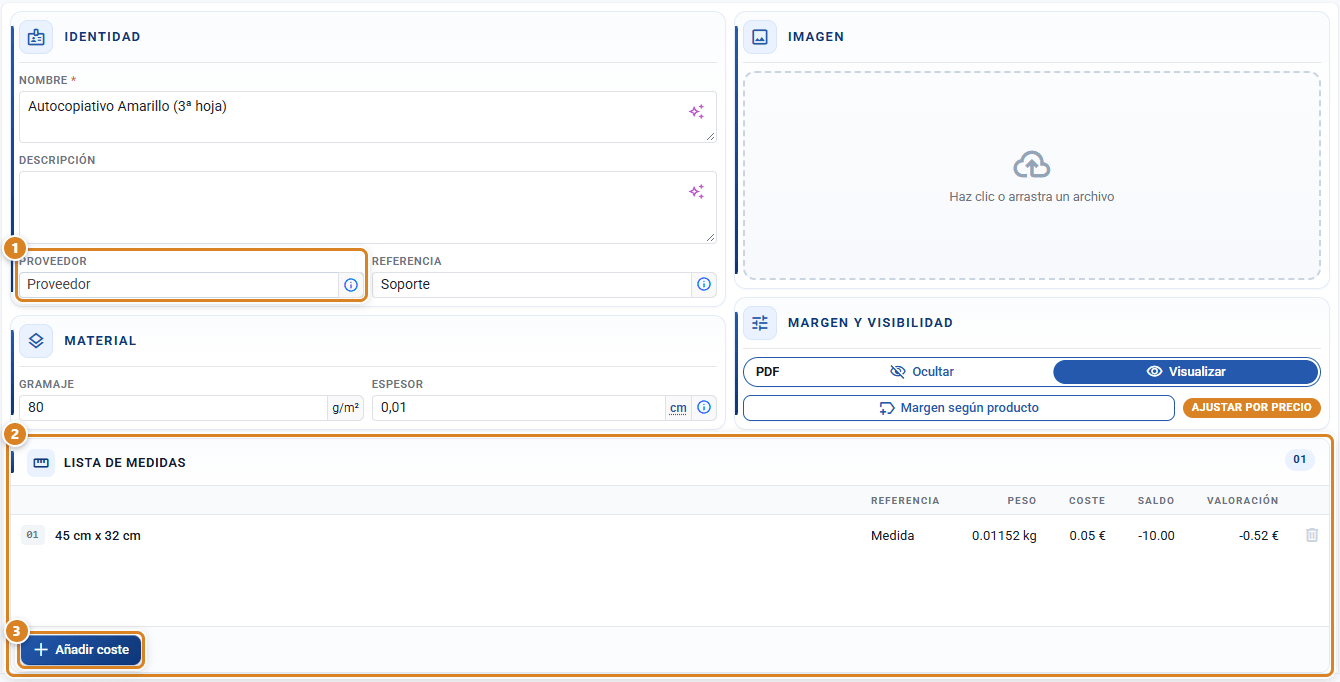The image size is (1340, 682).
Task: Click the Añadir coste button
Action: click(x=81, y=650)
